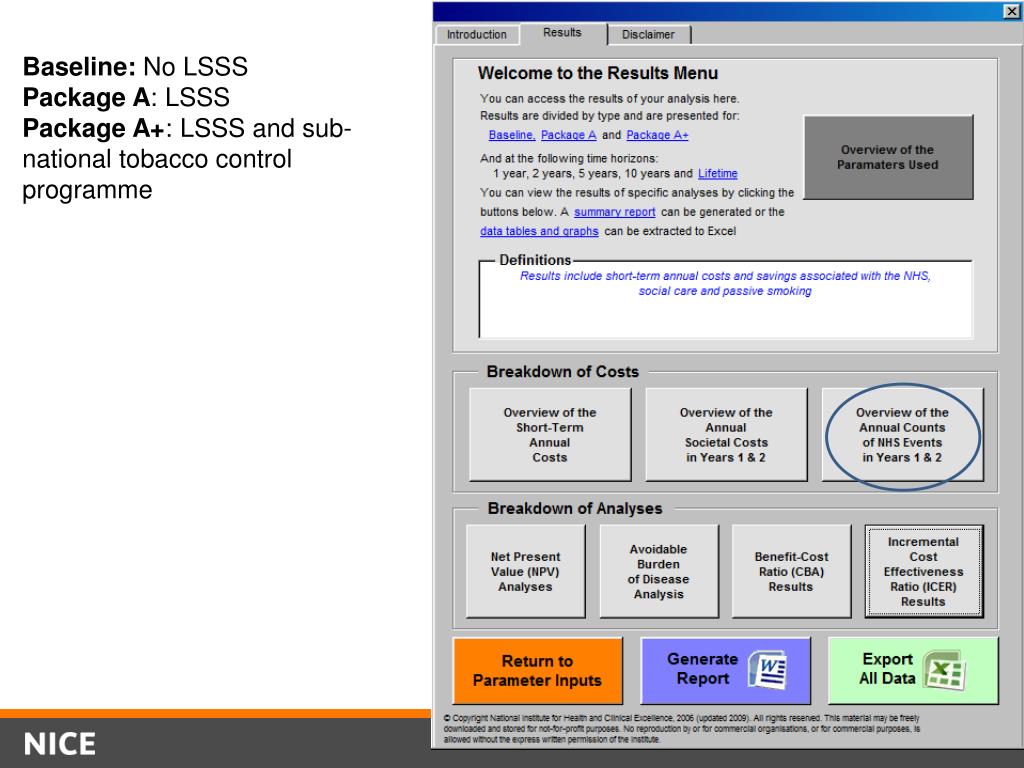Viewport: 1024px width, 768px height.
Task: Select the Results tab
Action: click(x=562, y=33)
